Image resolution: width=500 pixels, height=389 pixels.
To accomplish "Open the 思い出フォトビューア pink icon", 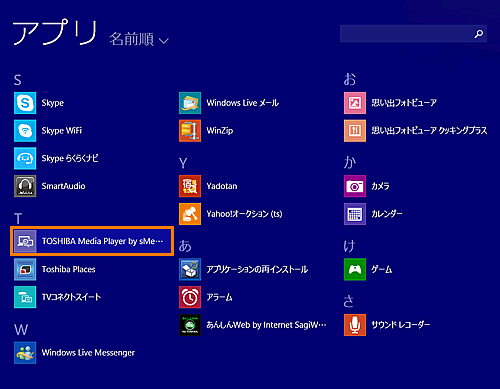I will 355,103.
